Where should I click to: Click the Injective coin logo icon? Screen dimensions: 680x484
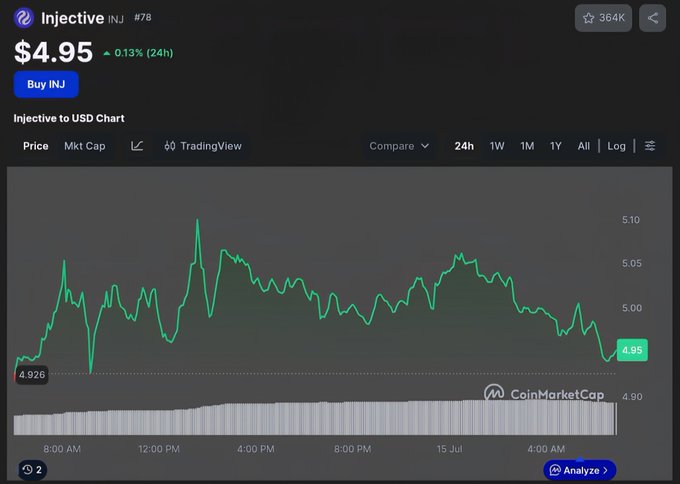coord(23,18)
